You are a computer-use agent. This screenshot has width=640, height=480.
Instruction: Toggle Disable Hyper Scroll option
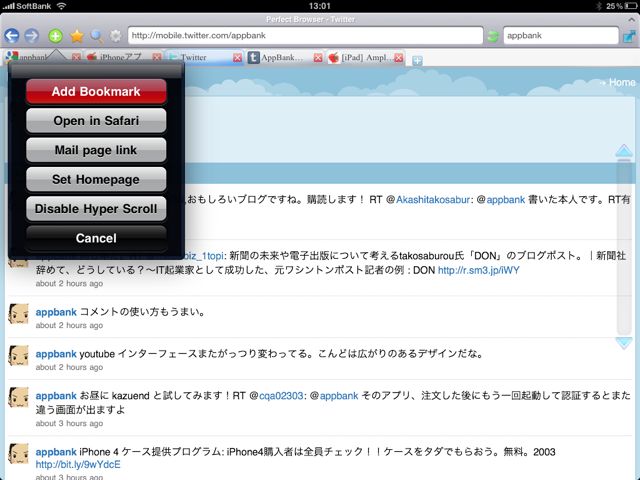click(96, 209)
